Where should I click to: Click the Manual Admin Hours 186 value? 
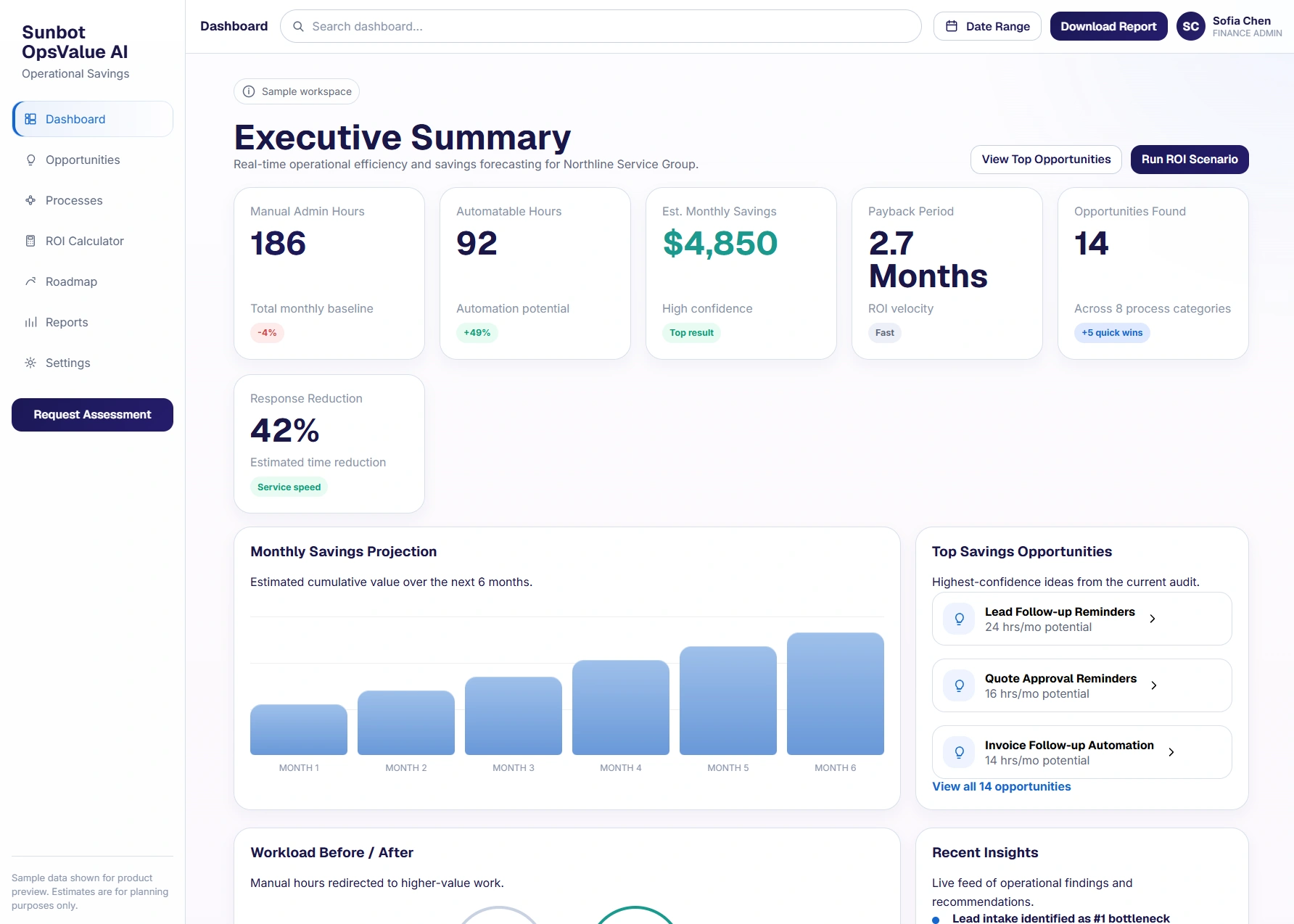pyautogui.click(x=279, y=243)
